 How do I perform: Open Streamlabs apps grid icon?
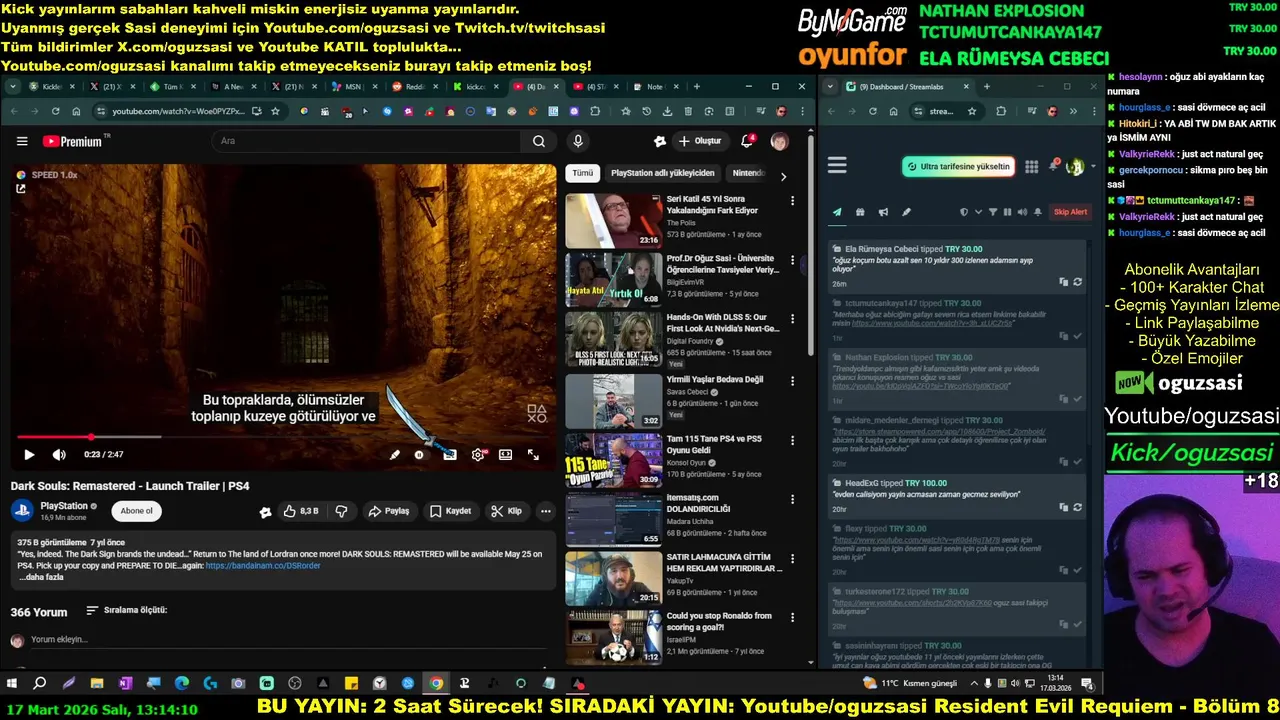click(x=1032, y=166)
